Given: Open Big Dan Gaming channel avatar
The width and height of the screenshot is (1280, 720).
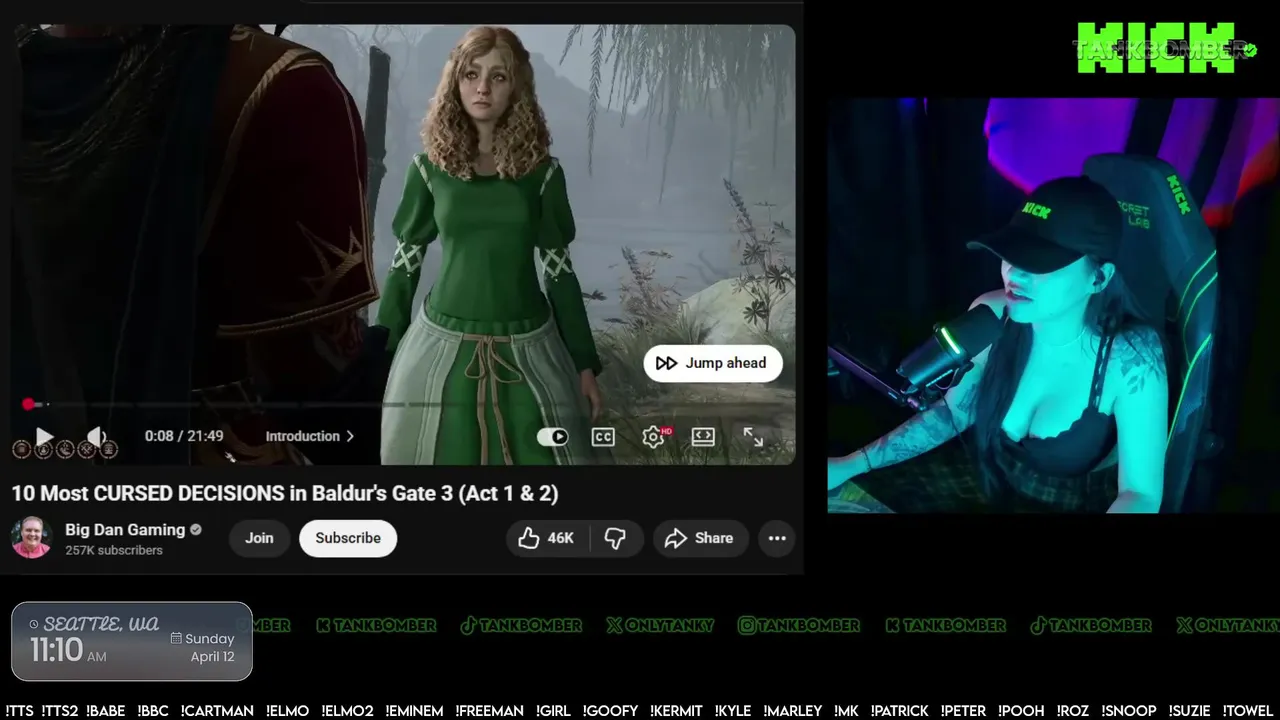Looking at the screenshot, I should click(x=32, y=538).
